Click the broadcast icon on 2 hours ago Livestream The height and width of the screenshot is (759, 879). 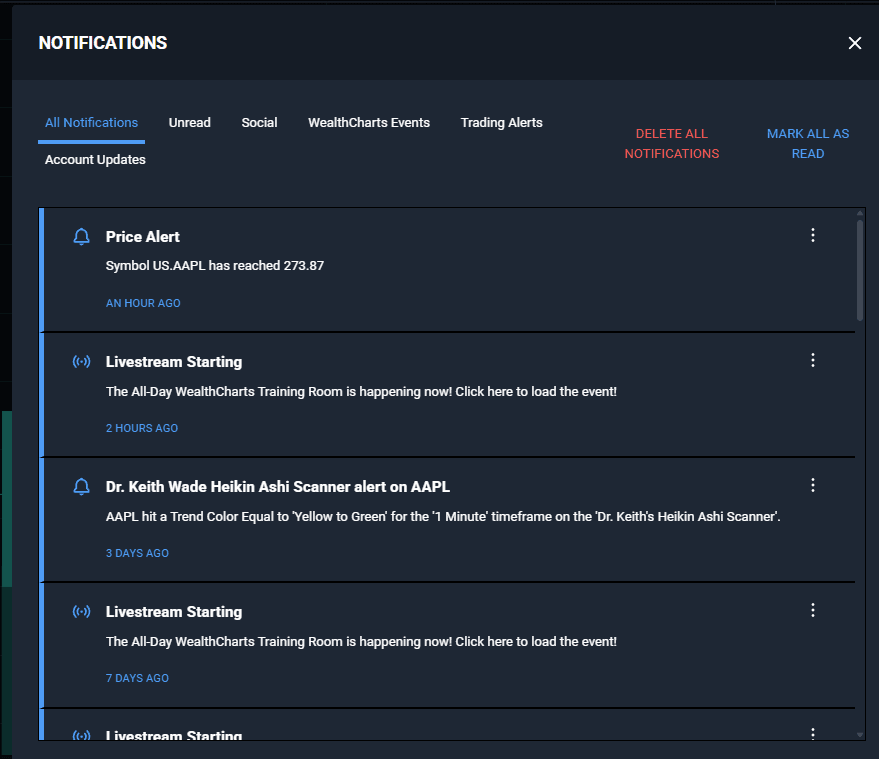click(81, 362)
